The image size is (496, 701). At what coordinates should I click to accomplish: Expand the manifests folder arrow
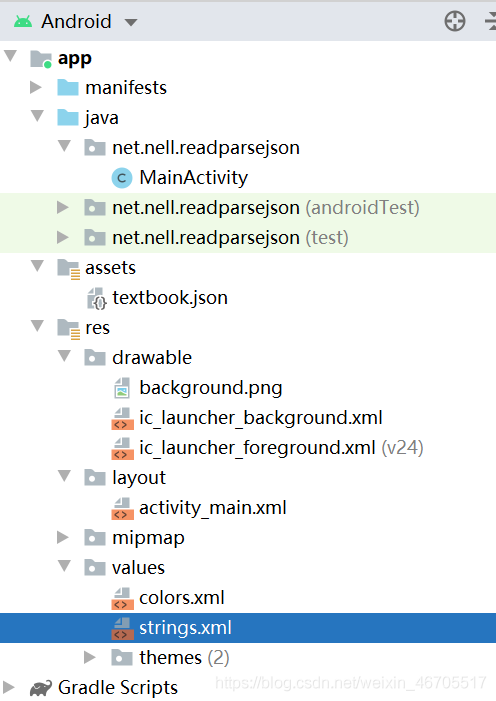36,87
